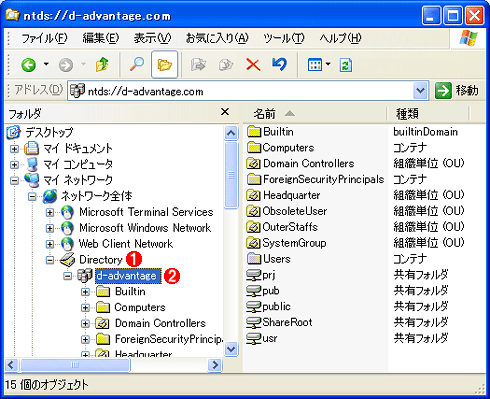Open the Search magnifier tool
The height and width of the screenshot is (399, 490).
[137, 64]
